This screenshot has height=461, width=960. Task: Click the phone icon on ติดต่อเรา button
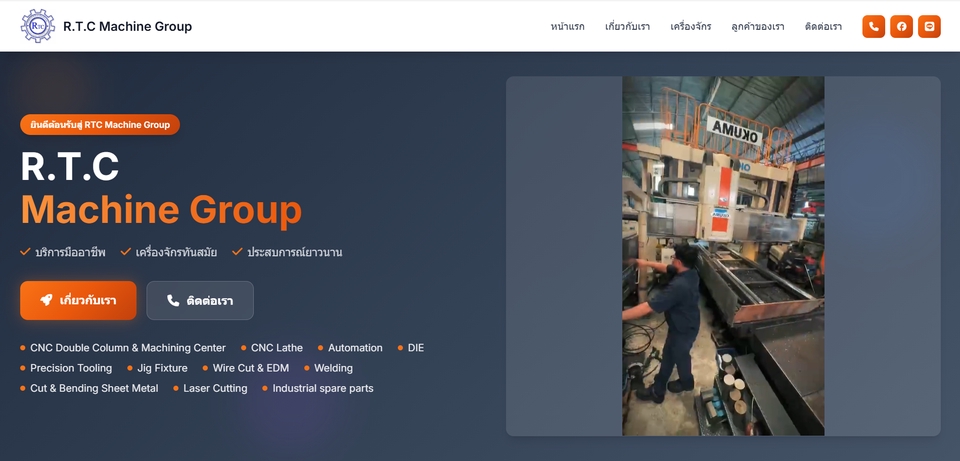[173, 301]
